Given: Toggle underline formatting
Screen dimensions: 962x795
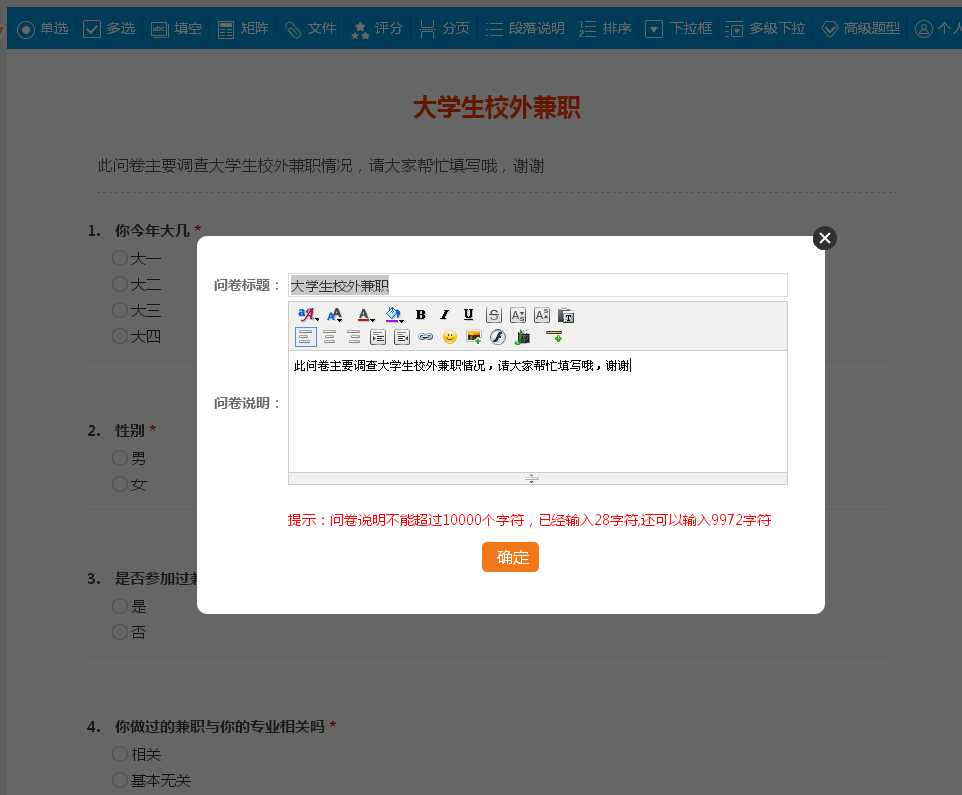Looking at the screenshot, I should [469, 315].
